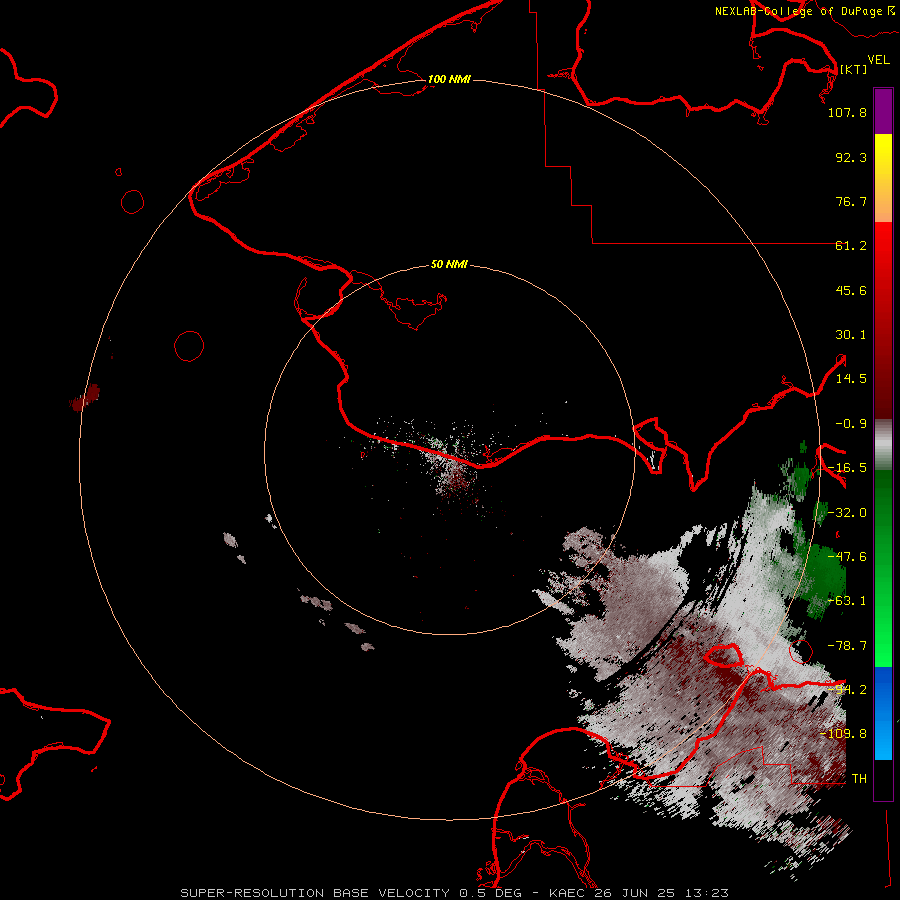Click the -32.0 velocity scale value
Screen dimensions: 900x900
coord(847,513)
